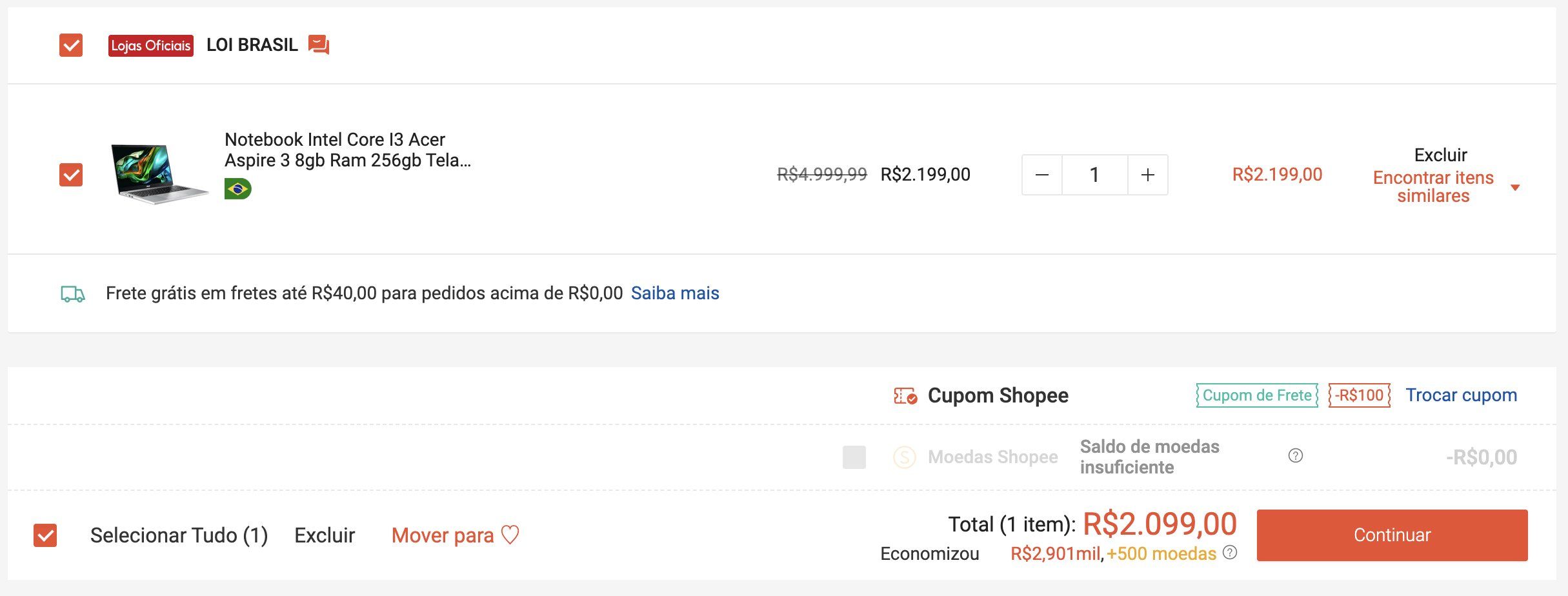Click Trocar cupom to change voucher
This screenshot has height=596, width=1568.
(x=1461, y=395)
